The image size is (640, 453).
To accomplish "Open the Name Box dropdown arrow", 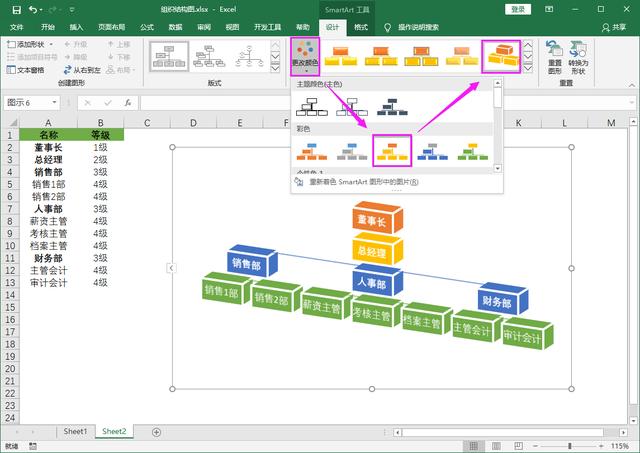I will pyautogui.click(x=54, y=102).
